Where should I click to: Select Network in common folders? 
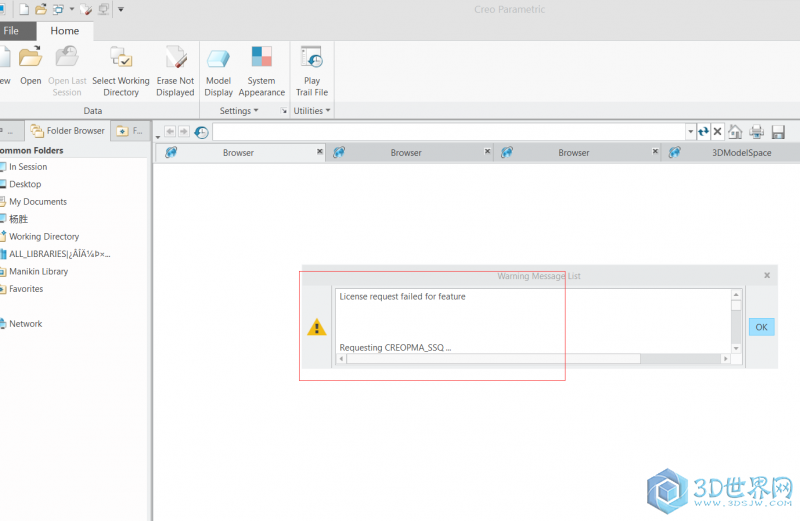coord(26,324)
